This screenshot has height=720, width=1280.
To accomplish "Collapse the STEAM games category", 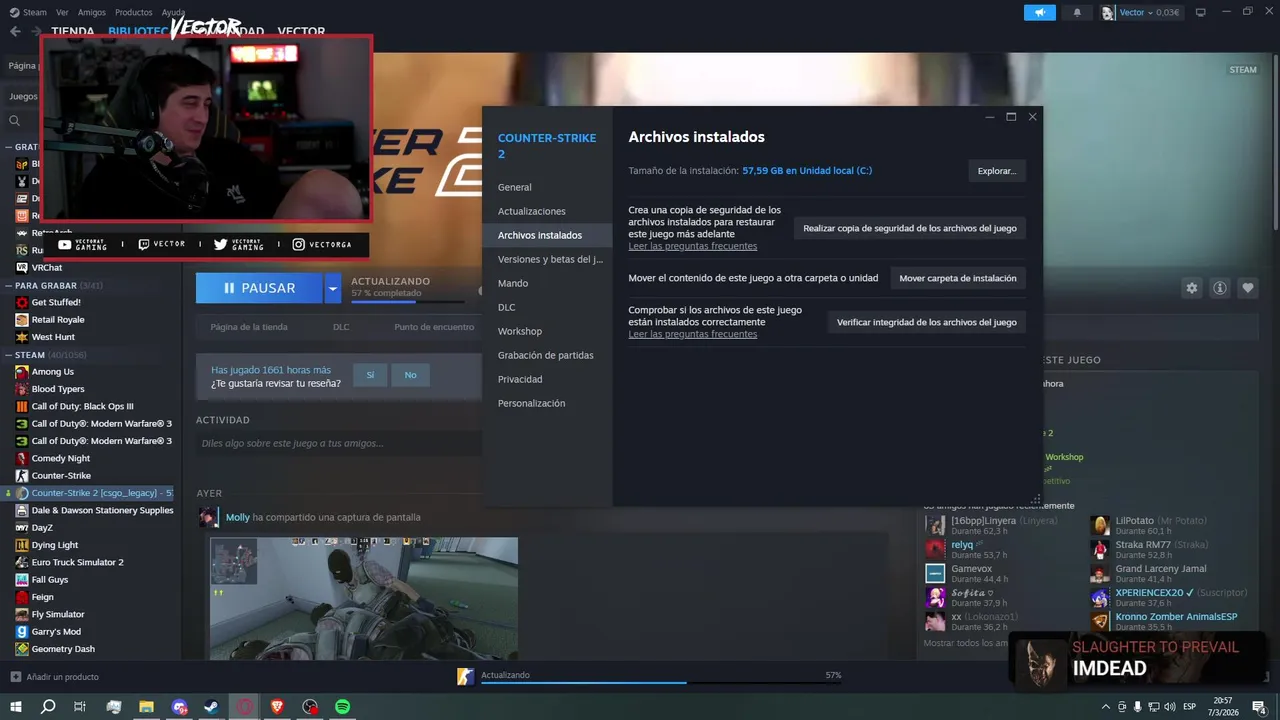I will coord(9,354).
